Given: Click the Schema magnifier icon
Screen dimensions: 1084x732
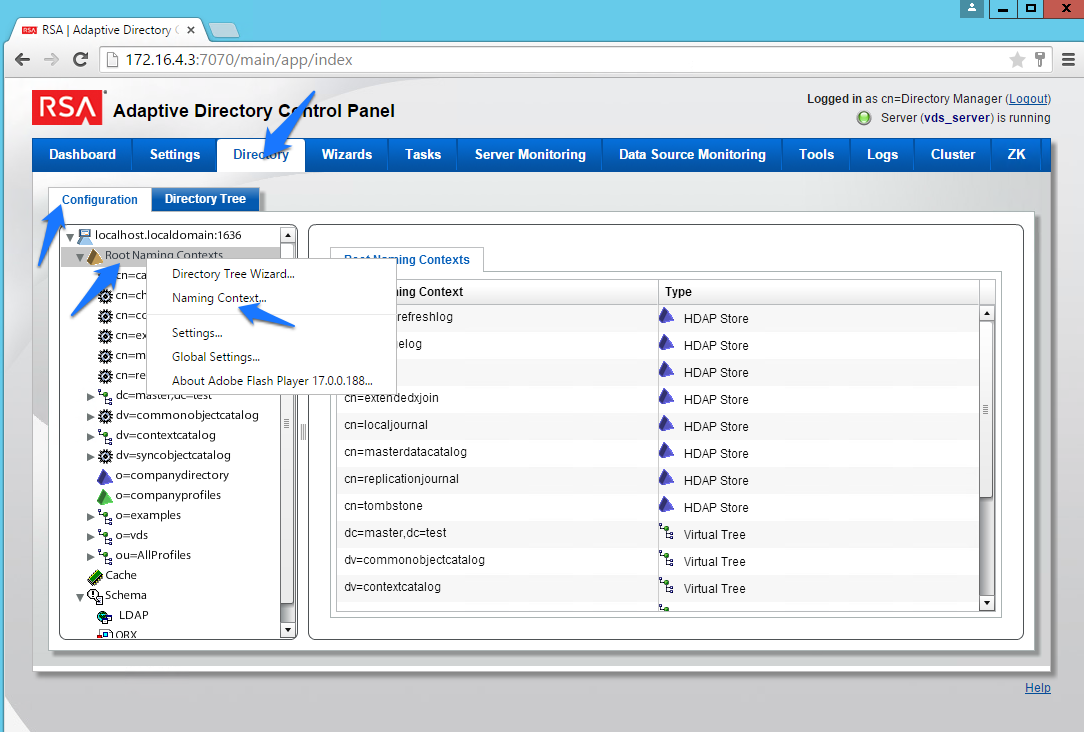Looking at the screenshot, I should [x=95, y=596].
